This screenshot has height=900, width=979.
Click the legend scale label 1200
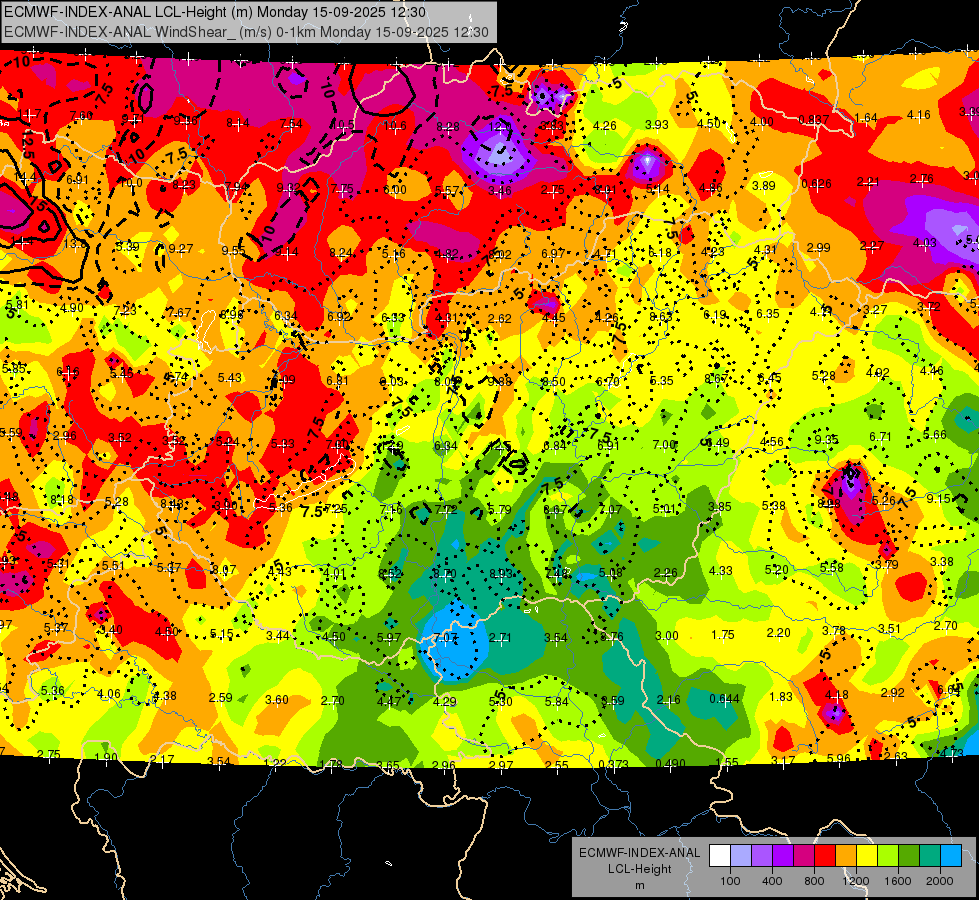tap(856, 881)
